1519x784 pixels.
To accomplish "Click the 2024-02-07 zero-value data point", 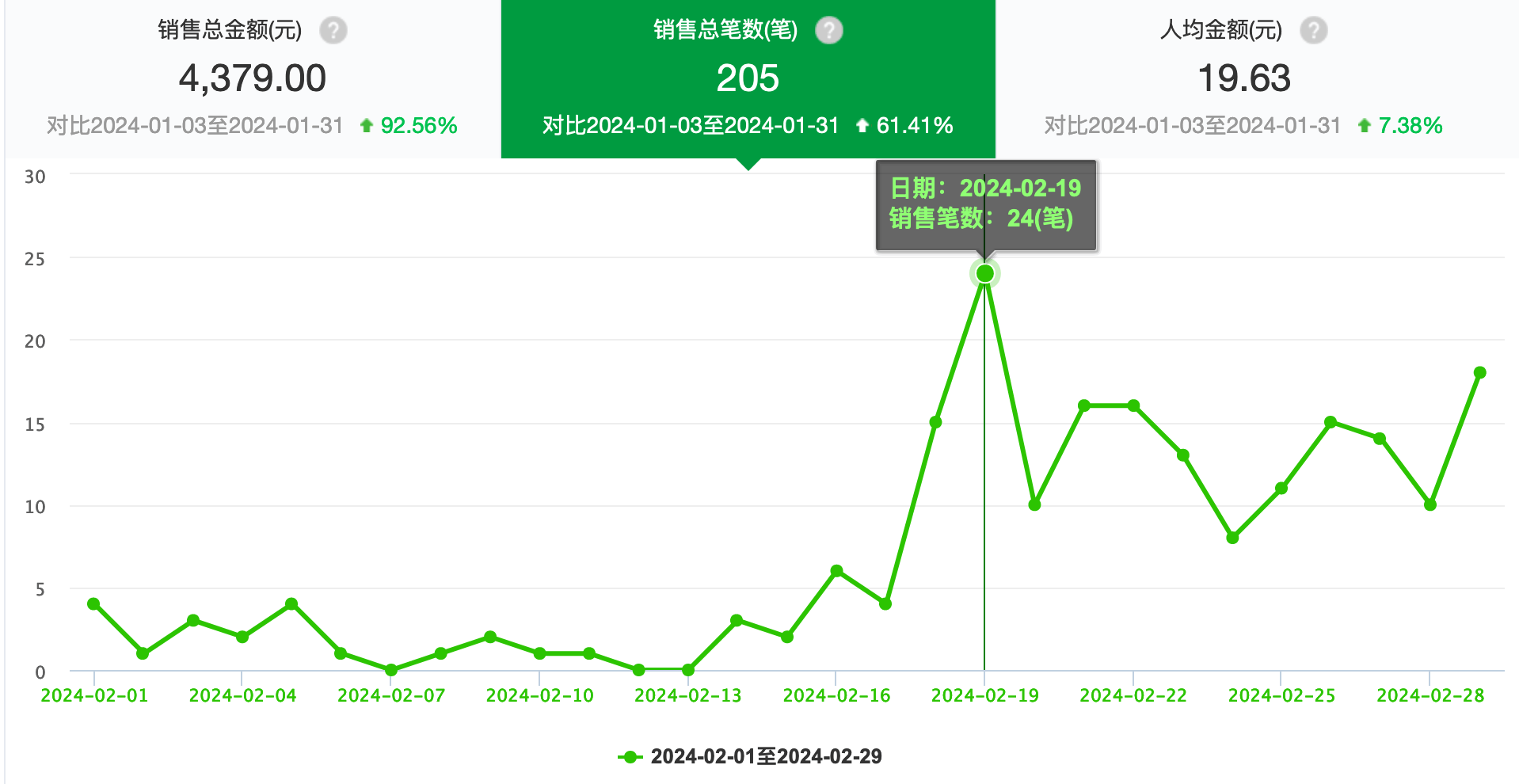I will tap(390, 670).
